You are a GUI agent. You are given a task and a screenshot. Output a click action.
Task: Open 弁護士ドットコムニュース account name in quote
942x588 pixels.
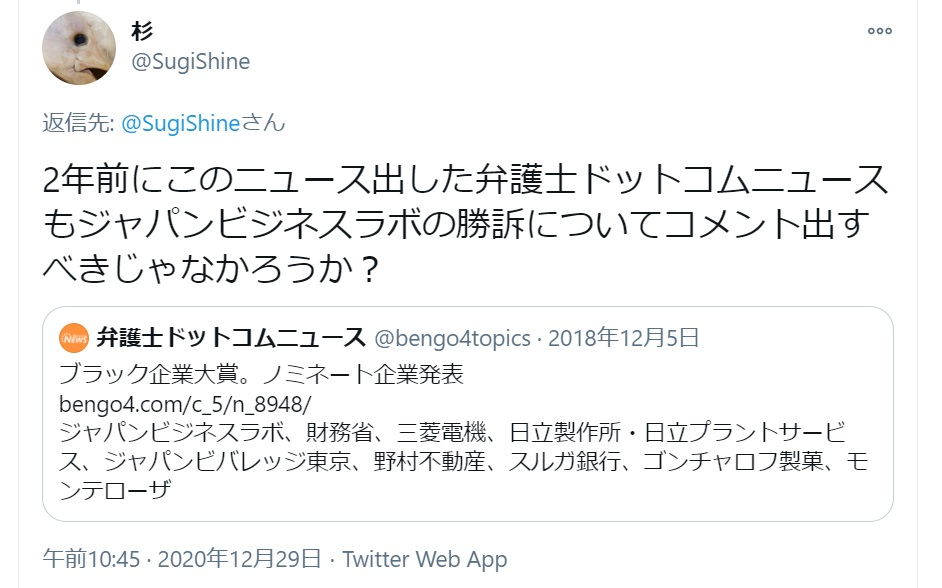pyautogui.click(x=231, y=338)
